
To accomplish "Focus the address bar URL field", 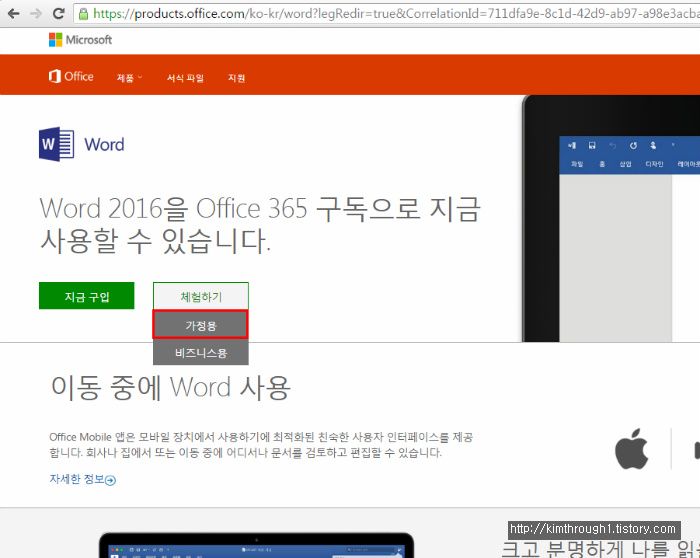I will tap(387, 14).
